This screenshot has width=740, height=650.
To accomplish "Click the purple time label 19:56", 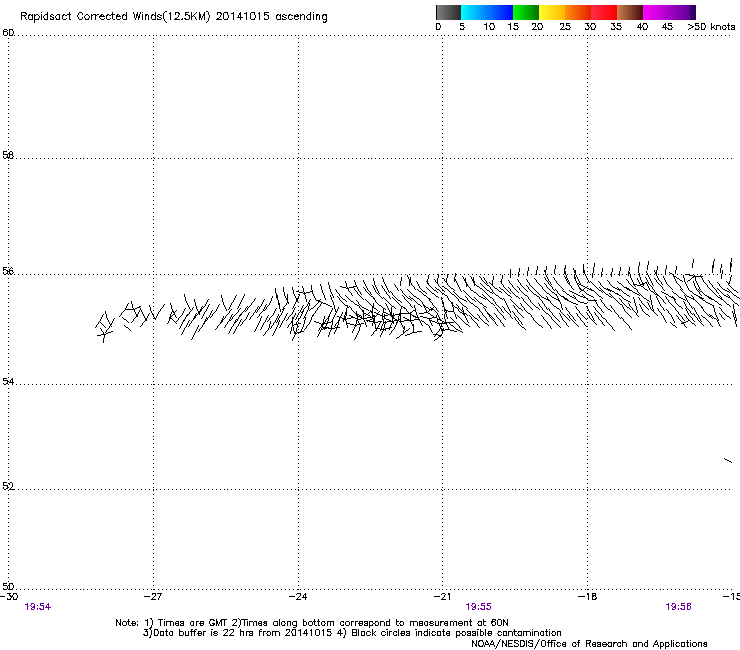I will click(x=679, y=607).
